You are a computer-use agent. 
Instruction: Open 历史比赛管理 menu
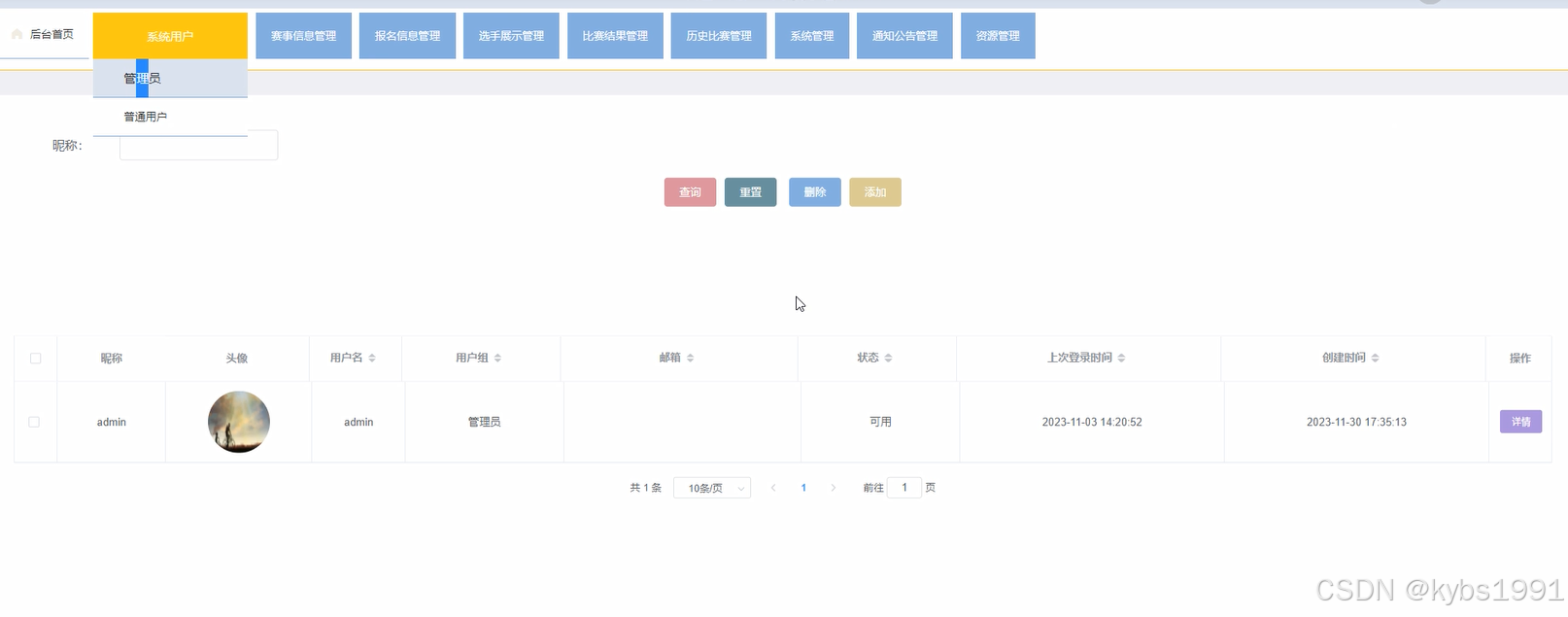(x=719, y=36)
